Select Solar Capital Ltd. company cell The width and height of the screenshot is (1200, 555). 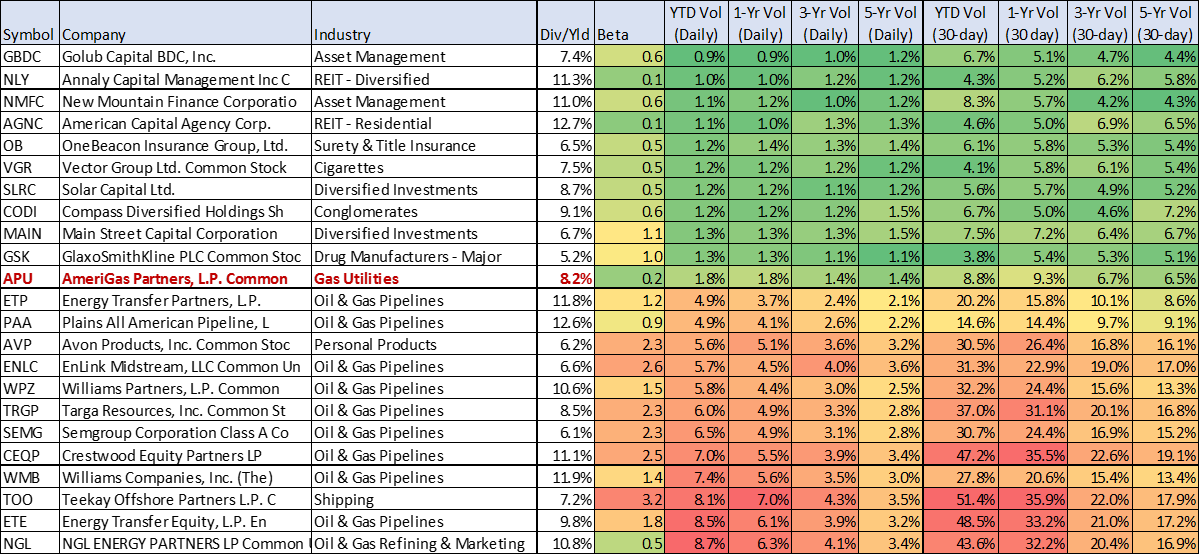point(185,190)
